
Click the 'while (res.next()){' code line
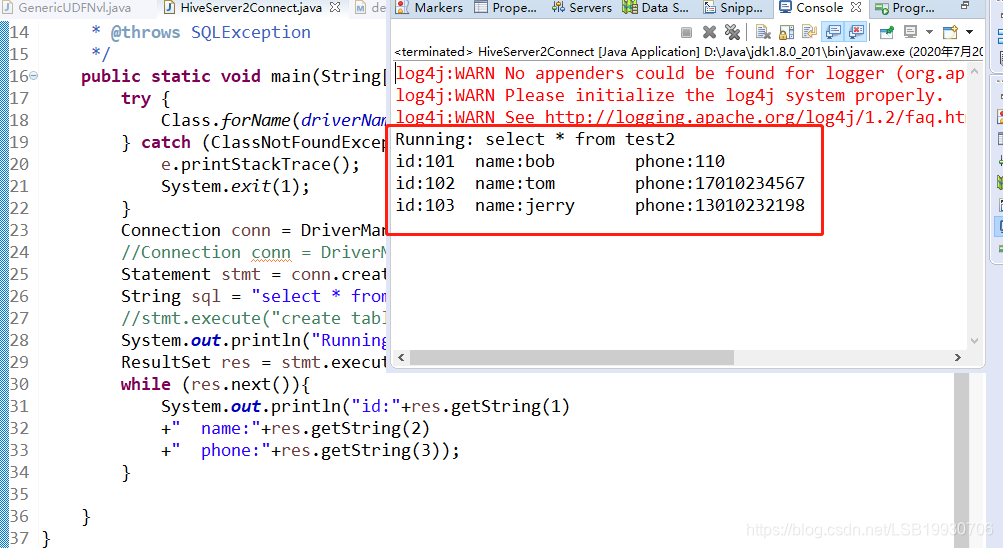pyautogui.click(x=216, y=384)
